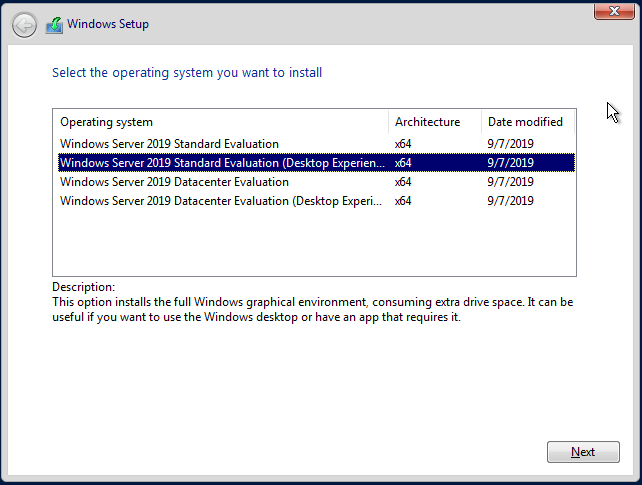Click the Date modified column header
This screenshot has height=485, width=642.
[528, 122]
